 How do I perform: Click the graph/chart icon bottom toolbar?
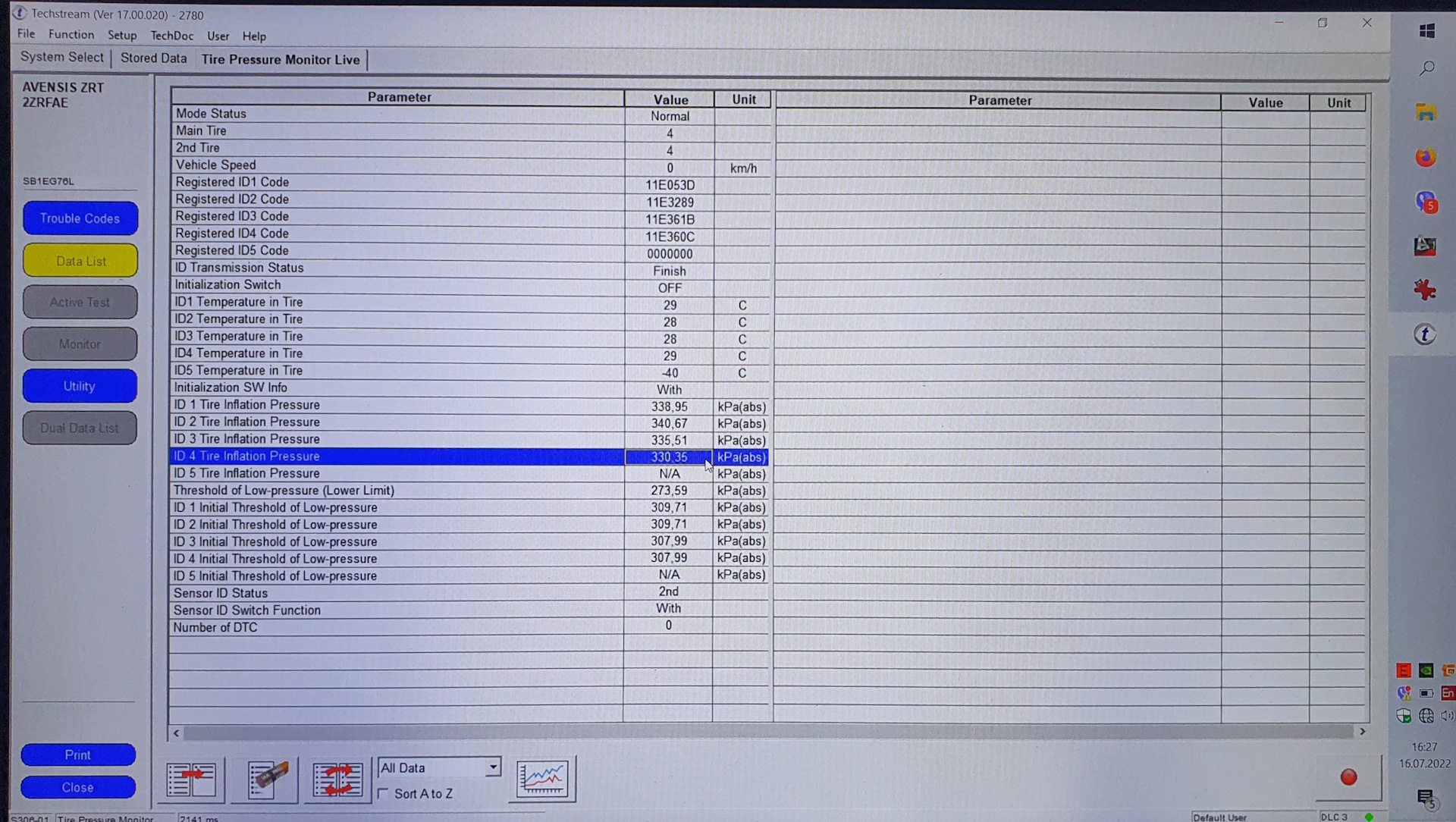click(543, 779)
